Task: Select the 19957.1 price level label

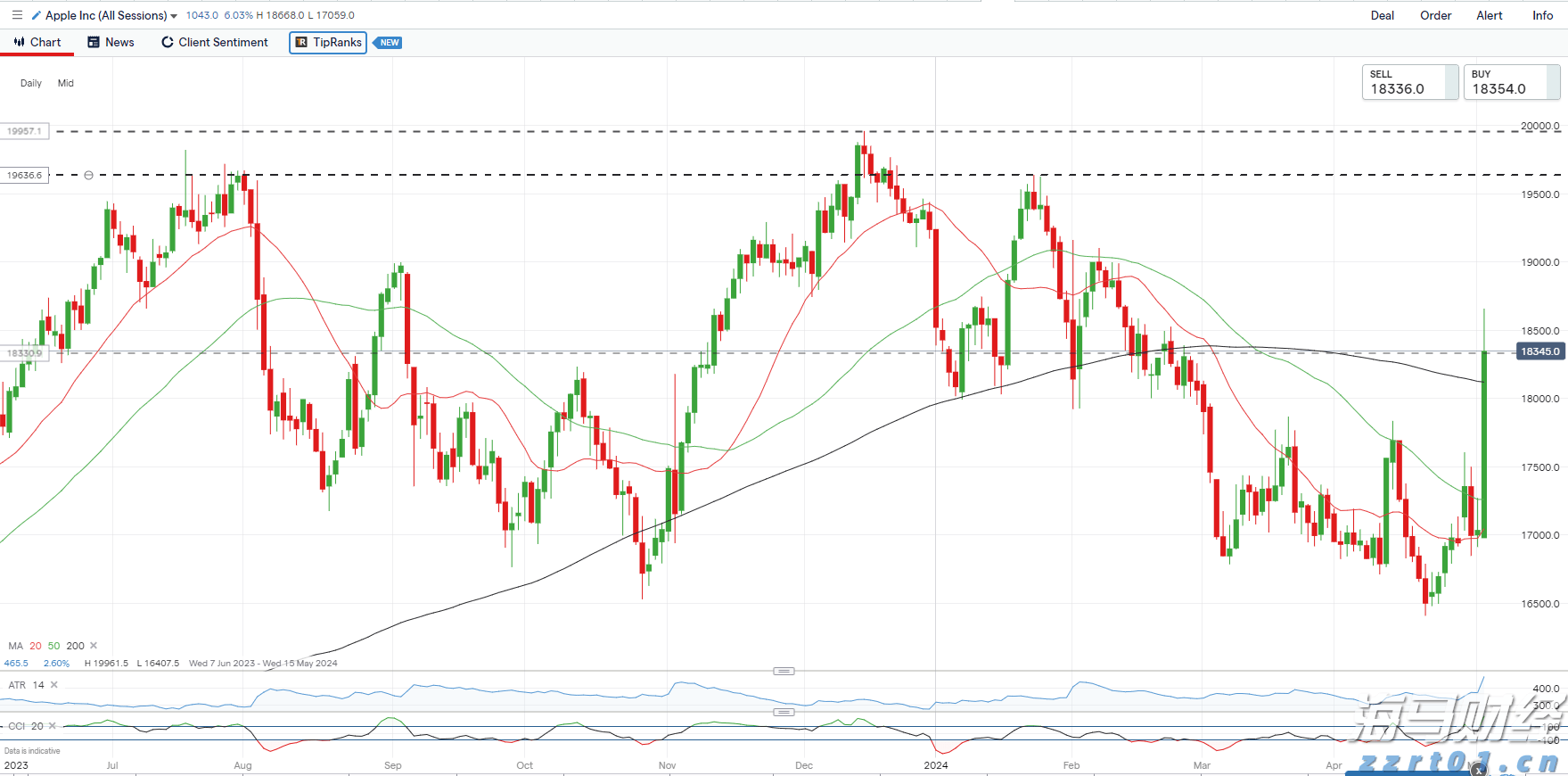Action: [x=24, y=131]
